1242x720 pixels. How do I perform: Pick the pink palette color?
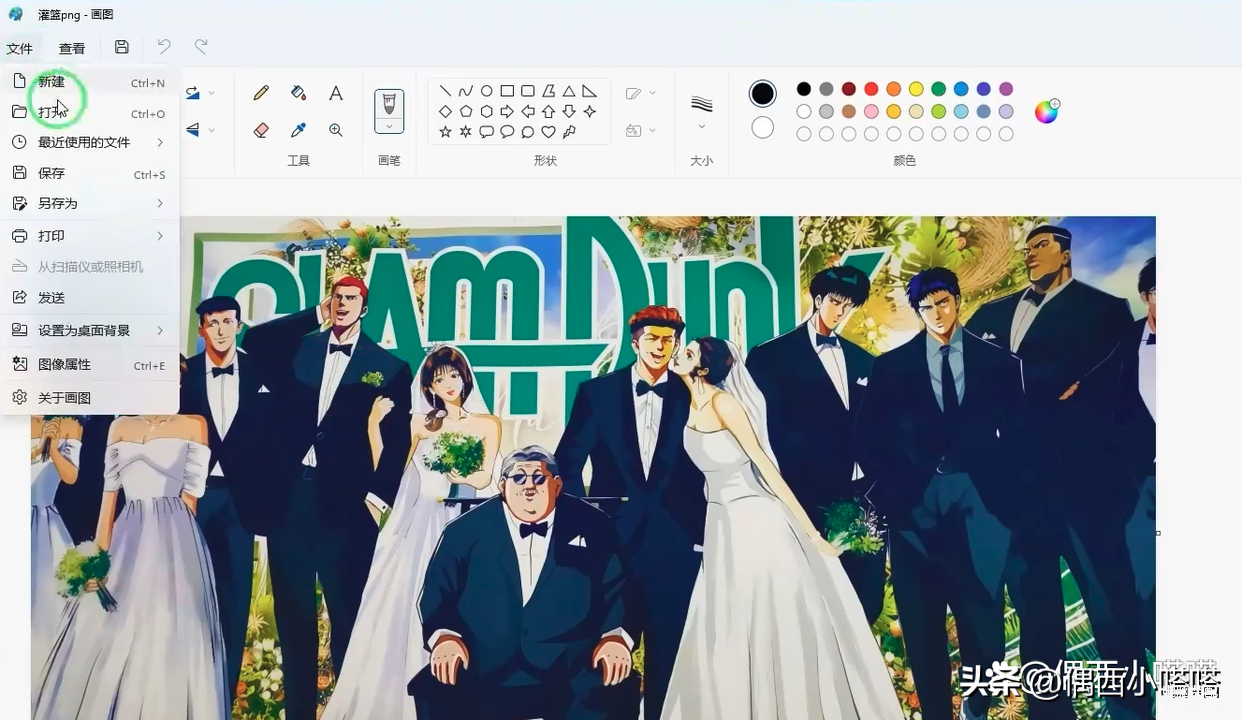[871, 111]
